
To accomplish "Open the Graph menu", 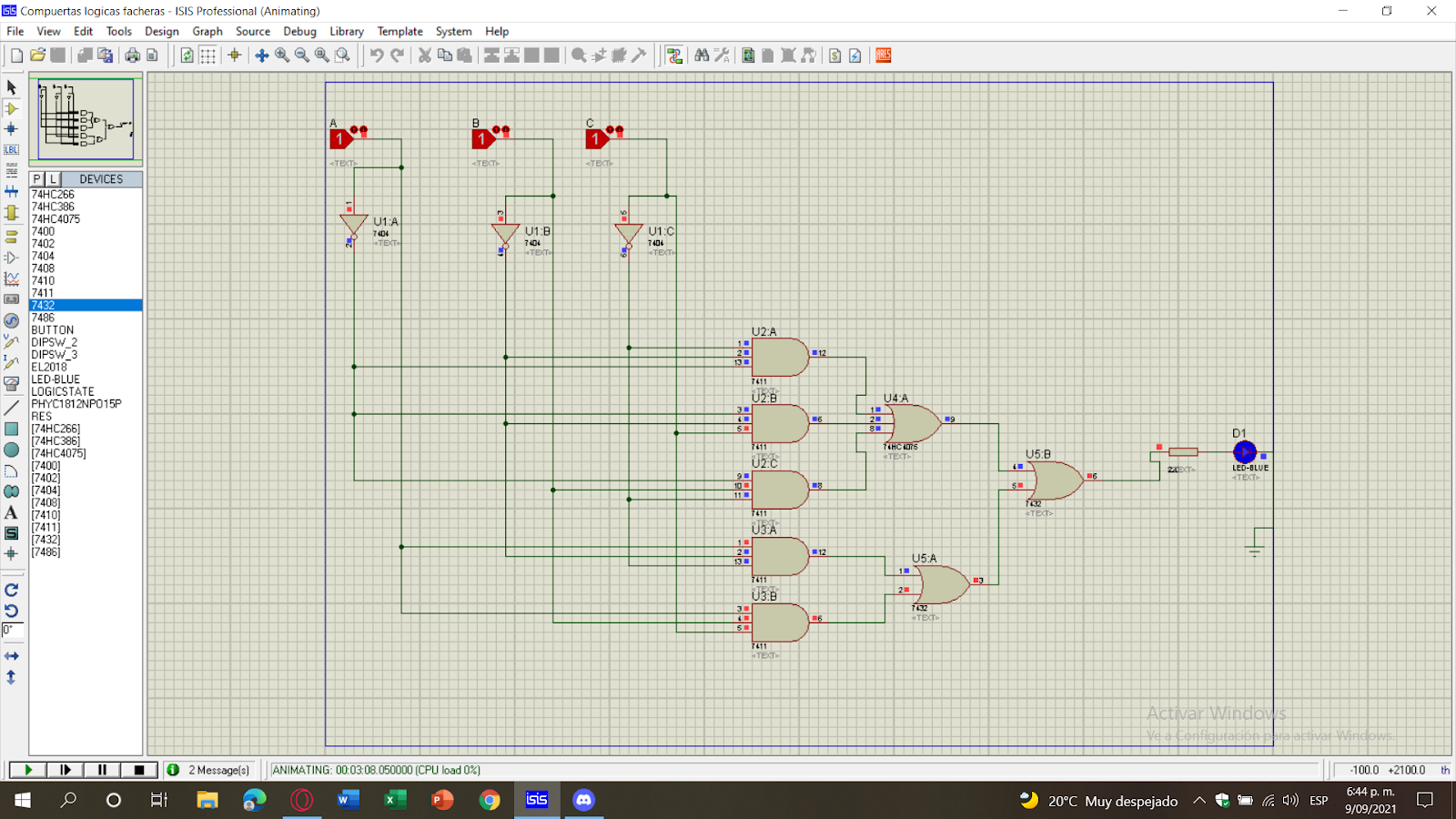I will click(207, 31).
